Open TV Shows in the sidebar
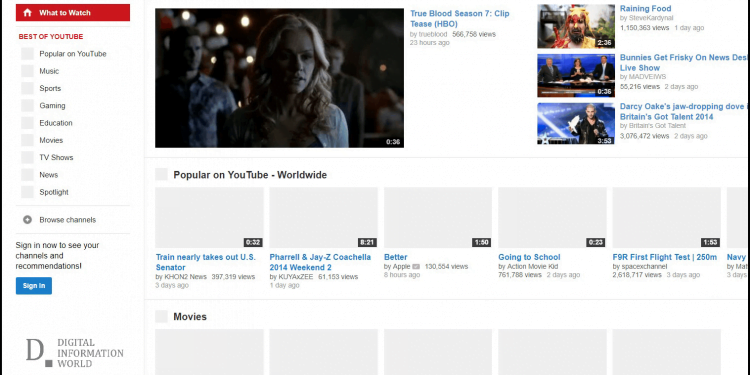The image size is (750, 375). coord(56,157)
